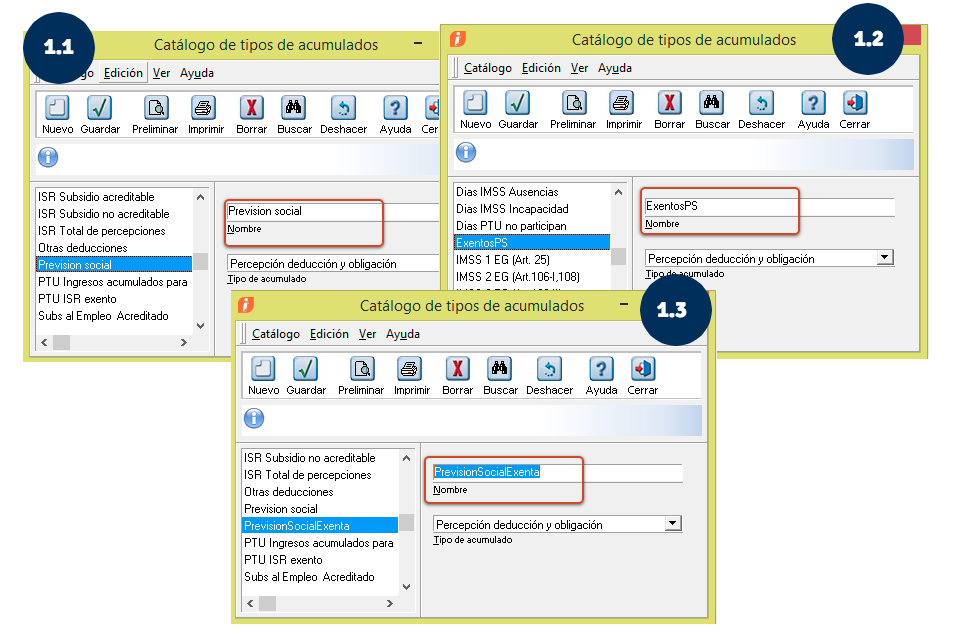
Task: Click Ayuda question icon in window 1.1
Action: click(x=395, y=108)
